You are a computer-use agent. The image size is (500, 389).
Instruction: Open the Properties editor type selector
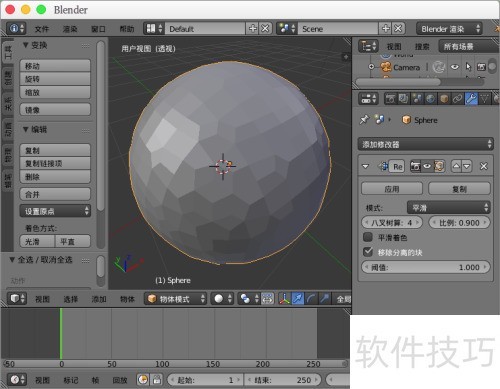coord(368,99)
